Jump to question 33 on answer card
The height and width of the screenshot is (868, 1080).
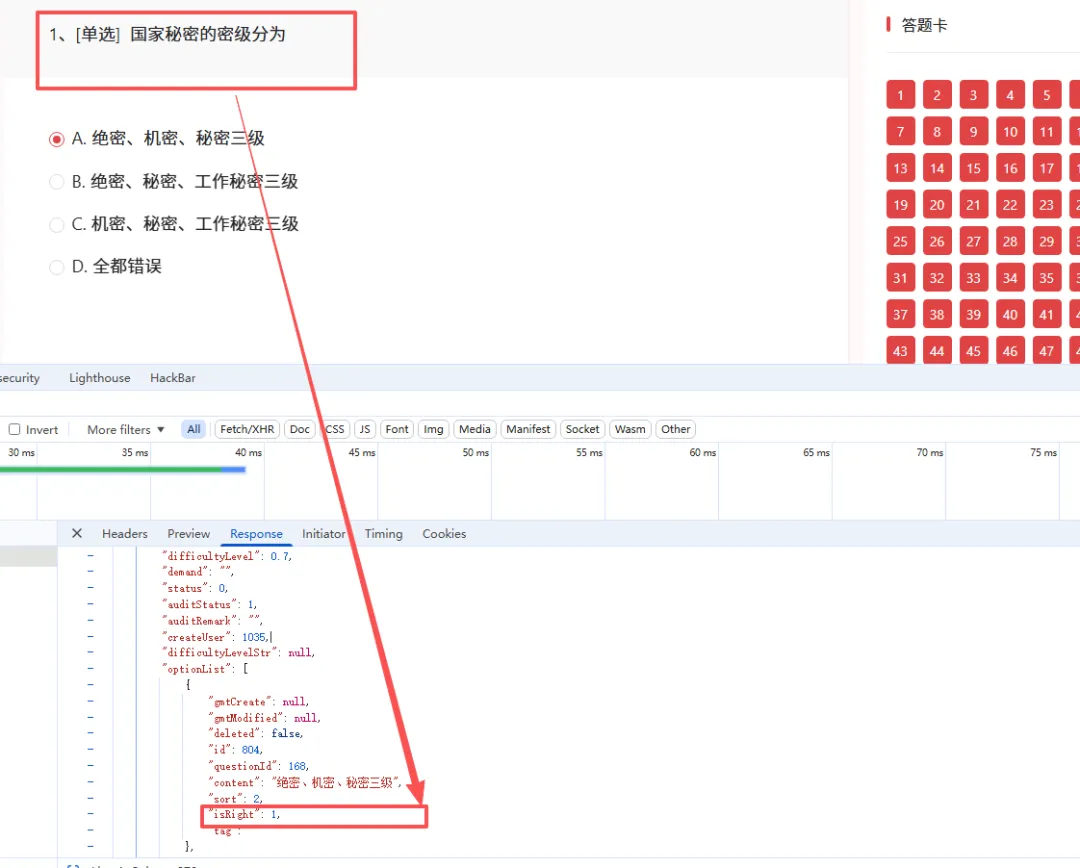(x=973, y=278)
